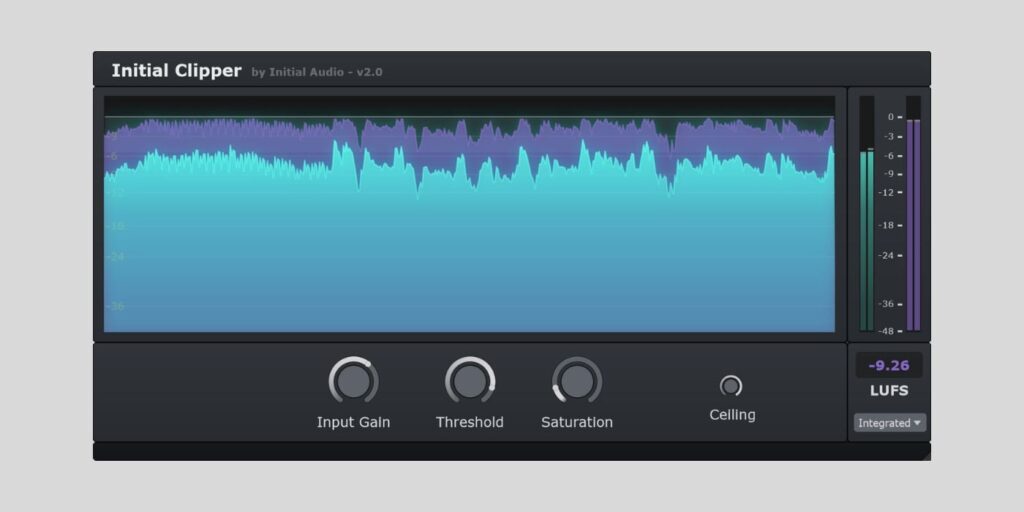The height and width of the screenshot is (512, 1024).
Task: Click the purple output level meter
Action: point(912,225)
